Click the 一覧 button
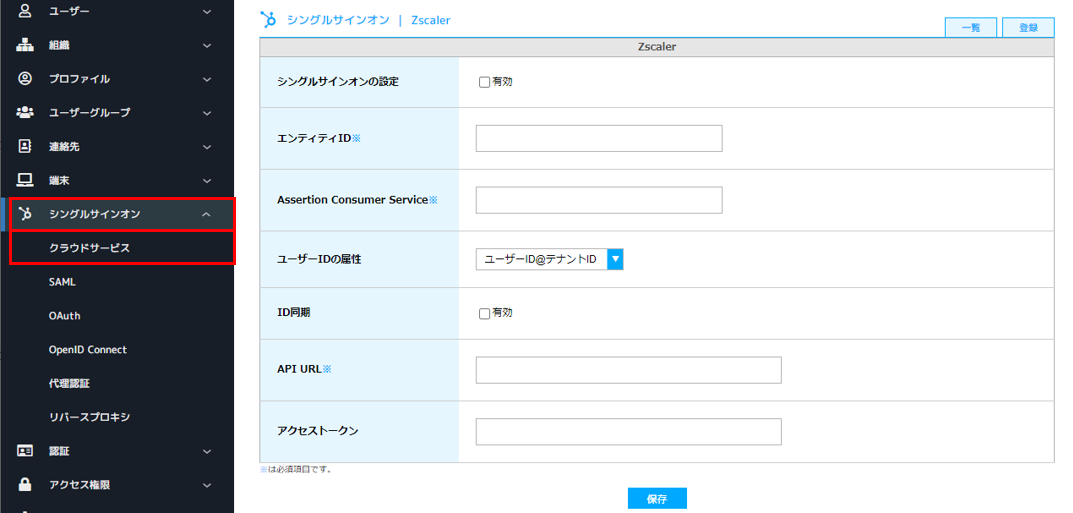This screenshot has width=1073, height=513. tap(970, 27)
